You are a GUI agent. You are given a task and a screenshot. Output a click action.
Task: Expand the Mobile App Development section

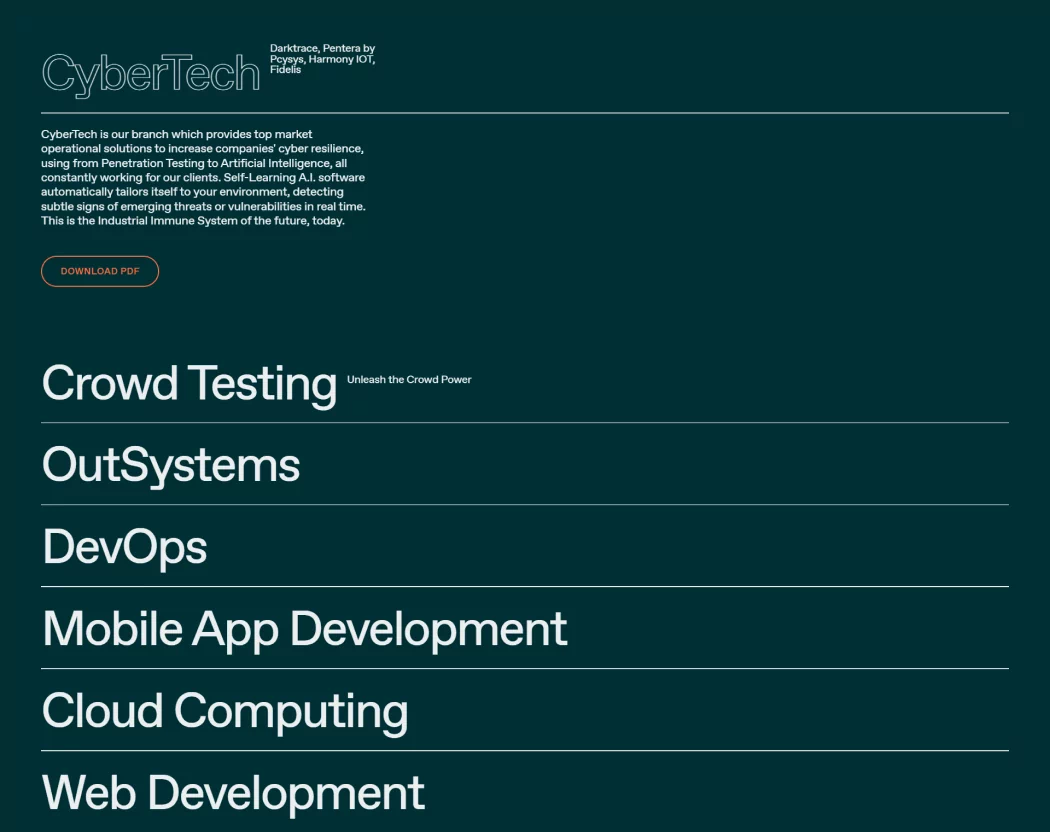pyautogui.click(x=305, y=630)
